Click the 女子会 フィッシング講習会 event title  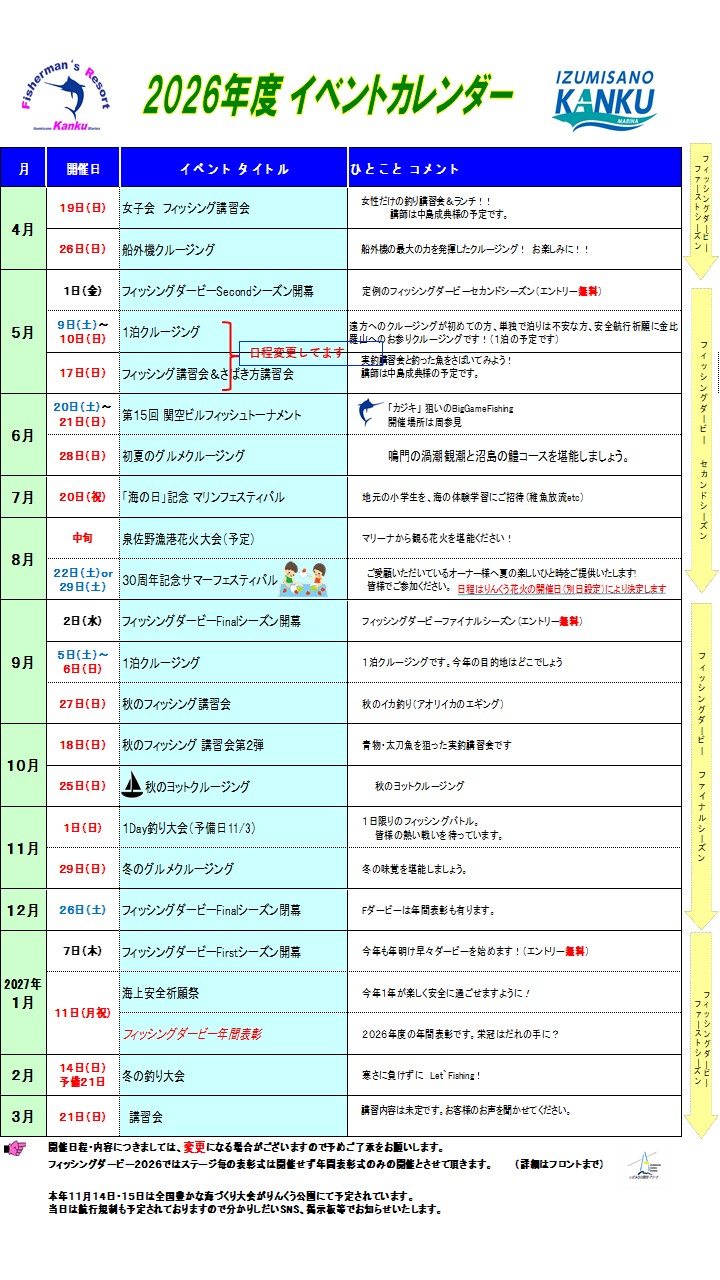186,208
